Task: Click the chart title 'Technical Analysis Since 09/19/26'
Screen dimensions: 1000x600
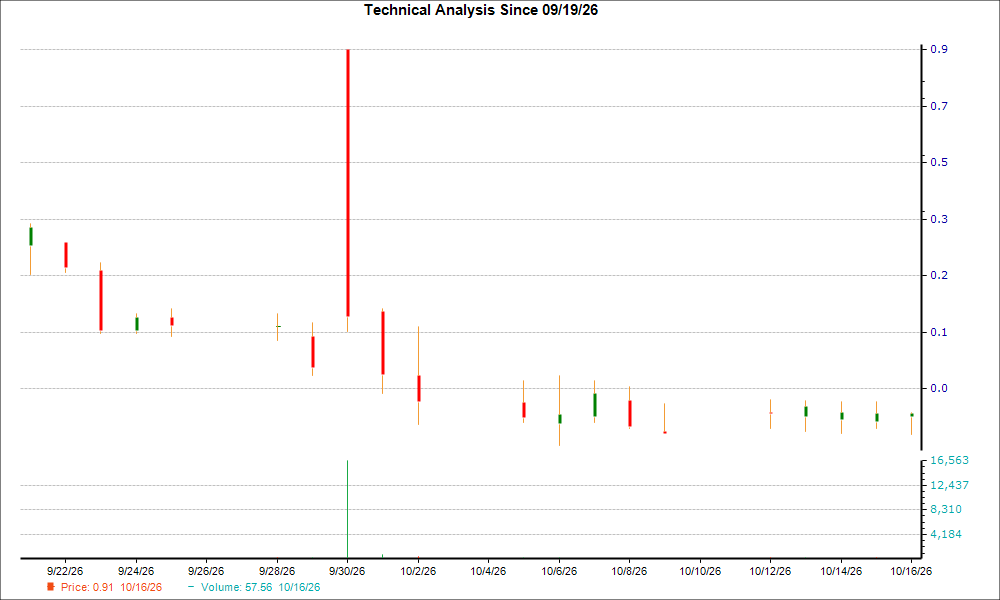Action: pos(481,10)
